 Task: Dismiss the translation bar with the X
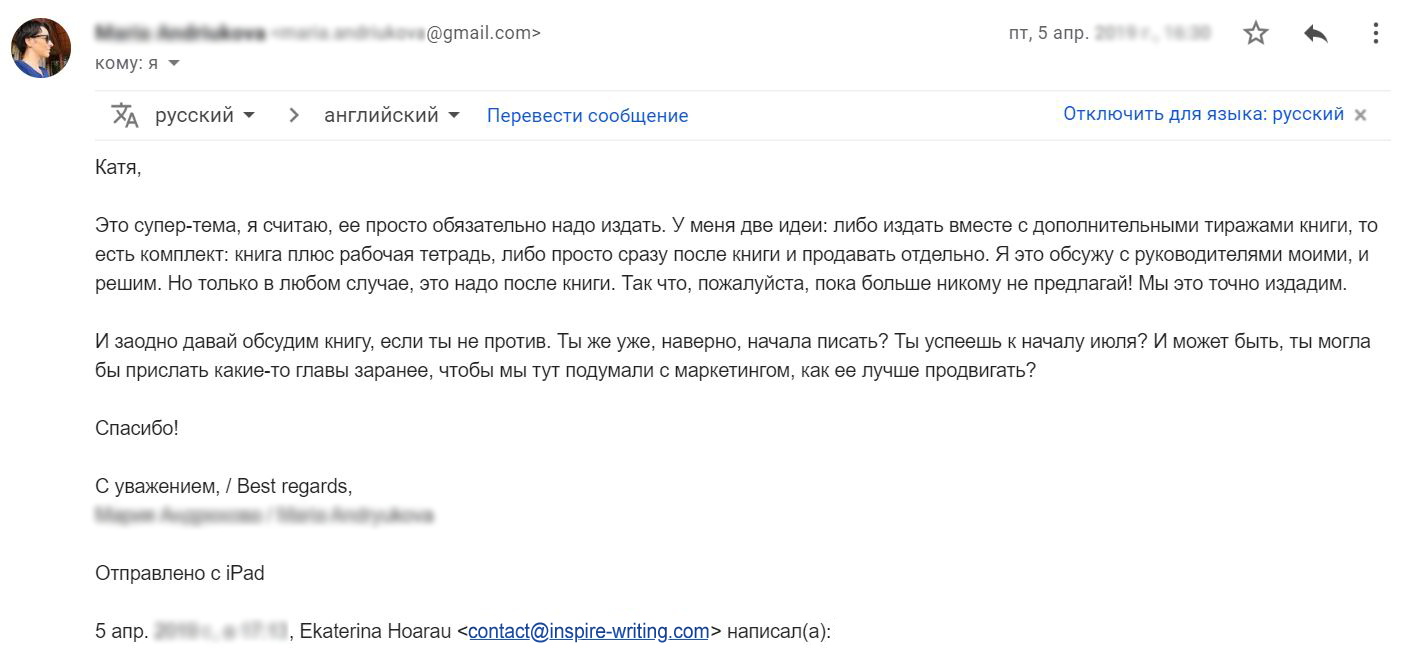(1360, 115)
